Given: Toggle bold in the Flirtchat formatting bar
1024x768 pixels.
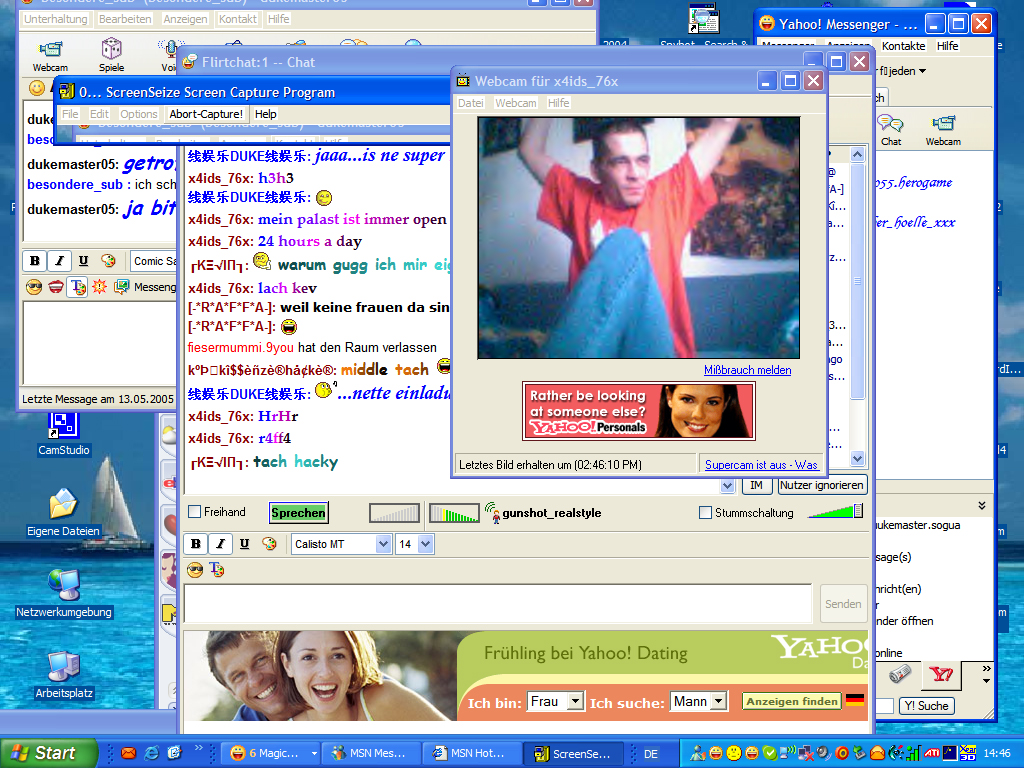Looking at the screenshot, I should (195, 544).
